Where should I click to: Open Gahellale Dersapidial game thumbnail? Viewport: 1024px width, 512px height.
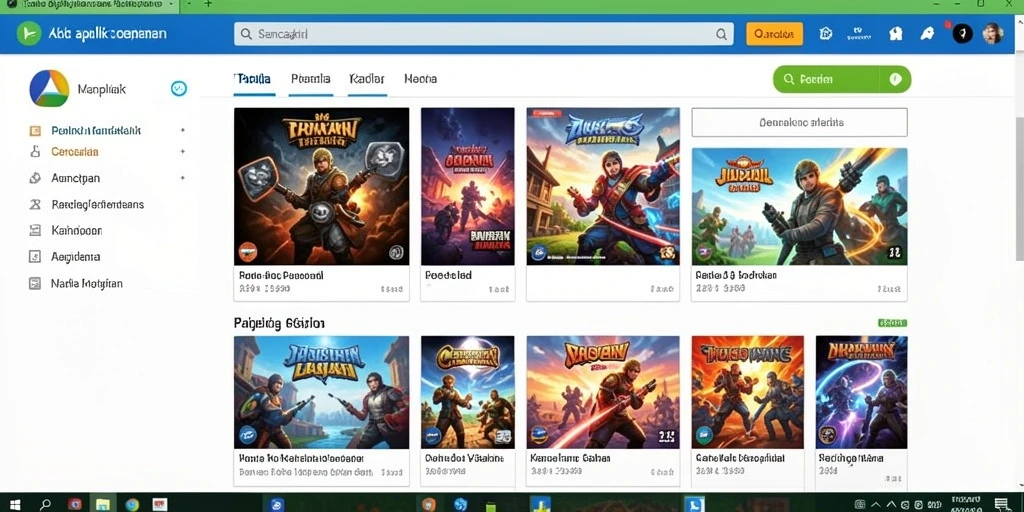pyautogui.click(x=748, y=392)
